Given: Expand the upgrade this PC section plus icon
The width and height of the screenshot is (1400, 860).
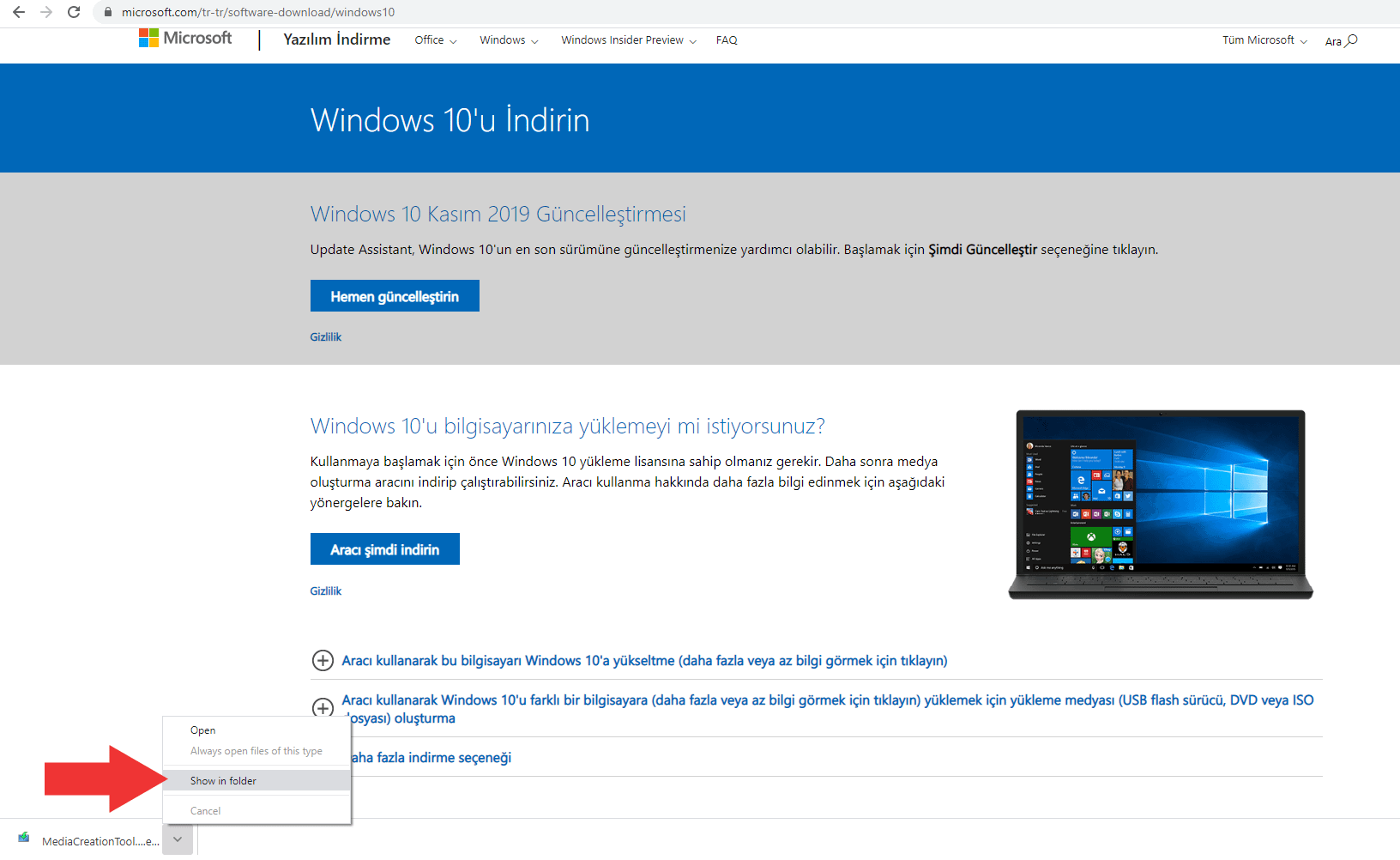Looking at the screenshot, I should [323, 660].
